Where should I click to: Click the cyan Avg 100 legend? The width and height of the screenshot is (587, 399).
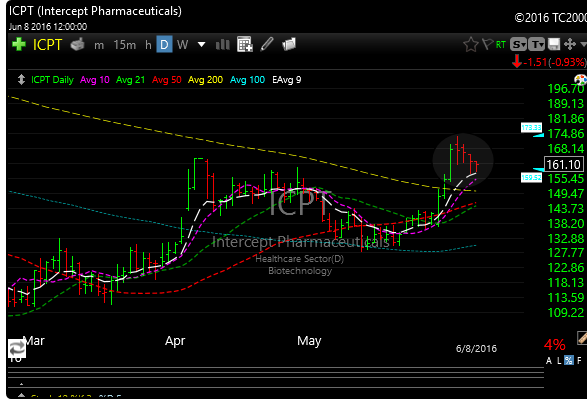[247, 80]
